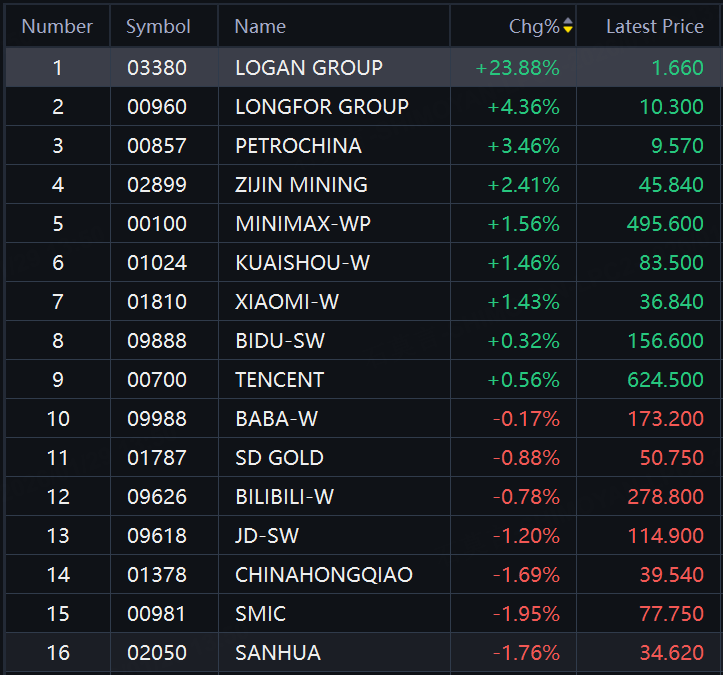Image resolution: width=723 pixels, height=675 pixels.
Task: Select TENCENT in the list
Action: click(x=279, y=380)
